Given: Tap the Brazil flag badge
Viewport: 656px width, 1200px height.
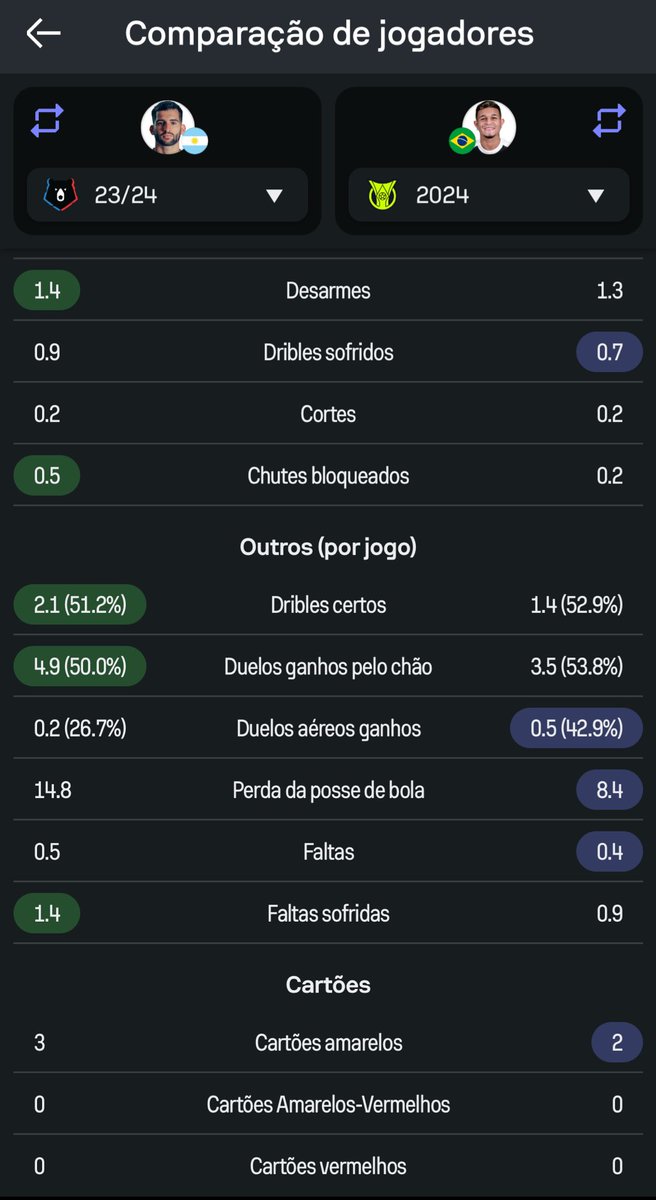Looking at the screenshot, I should (x=462, y=140).
